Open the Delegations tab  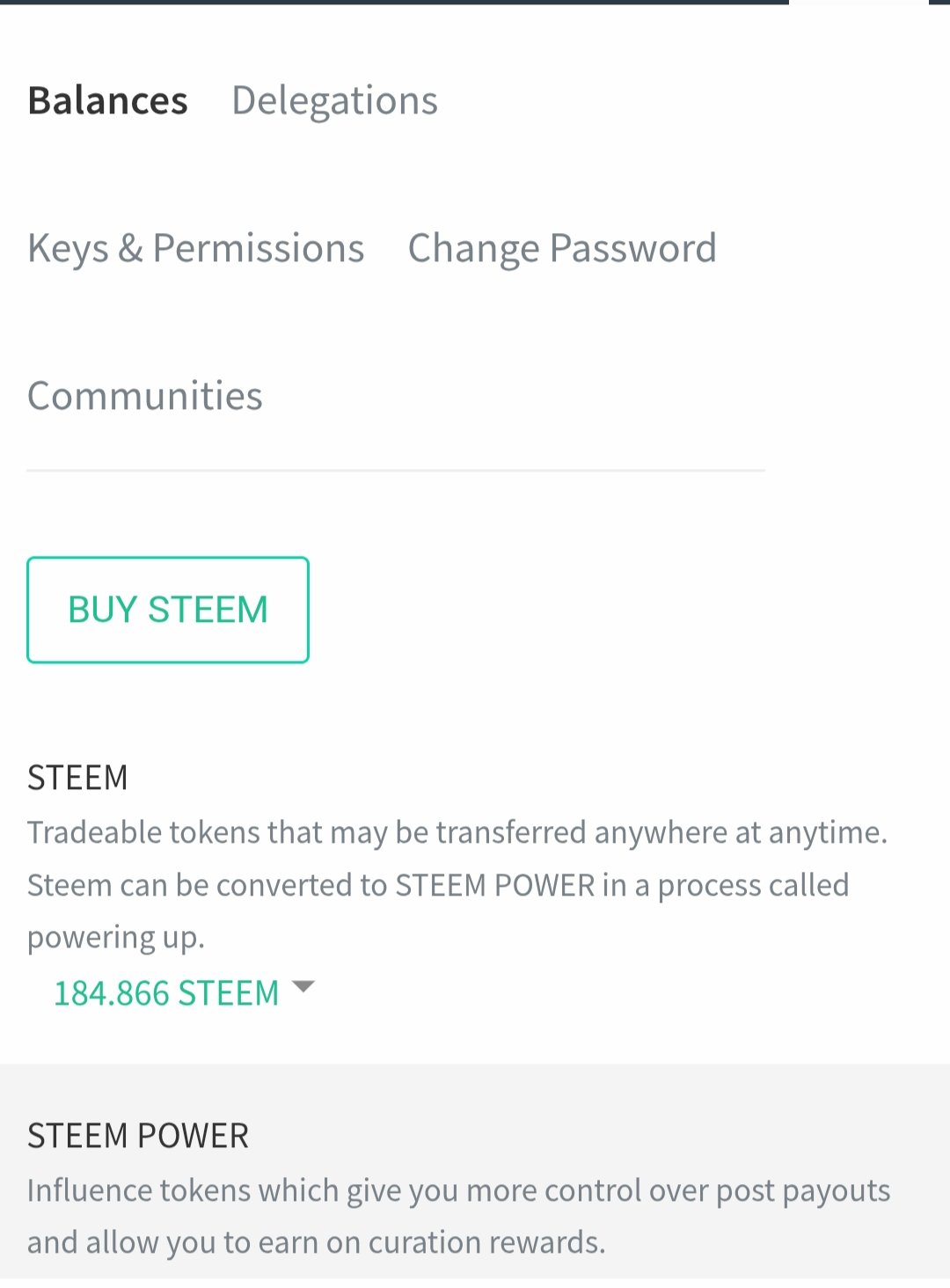tap(334, 100)
